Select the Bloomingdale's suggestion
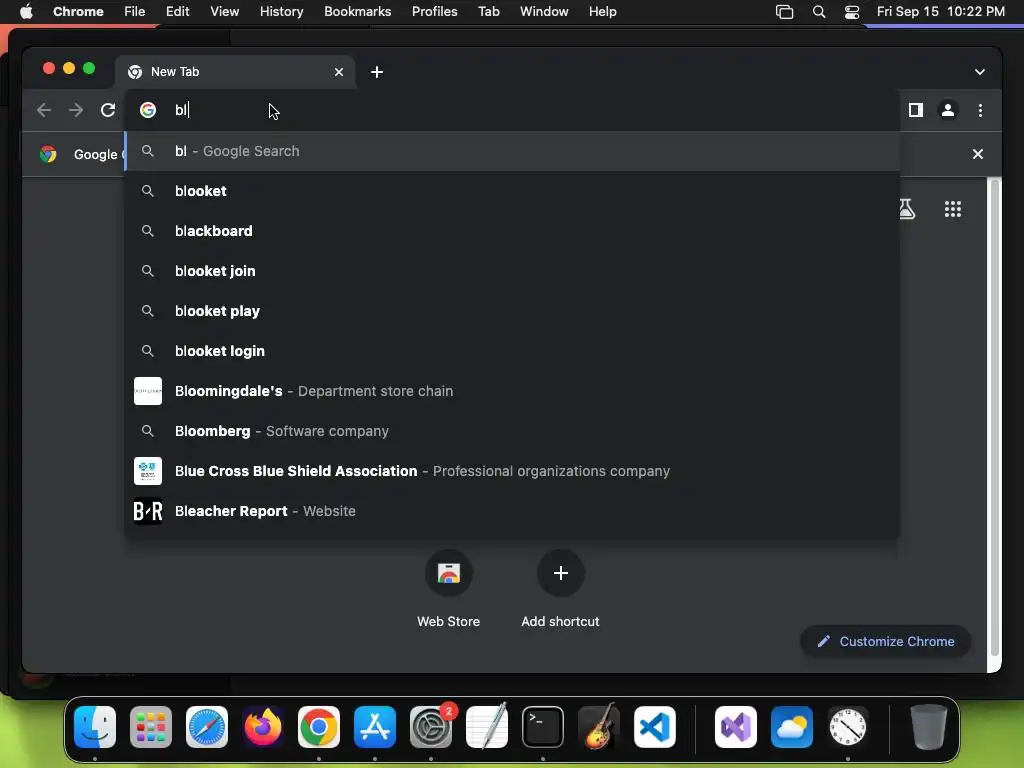The width and height of the screenshot is (1024, 768). pos(513,391)
